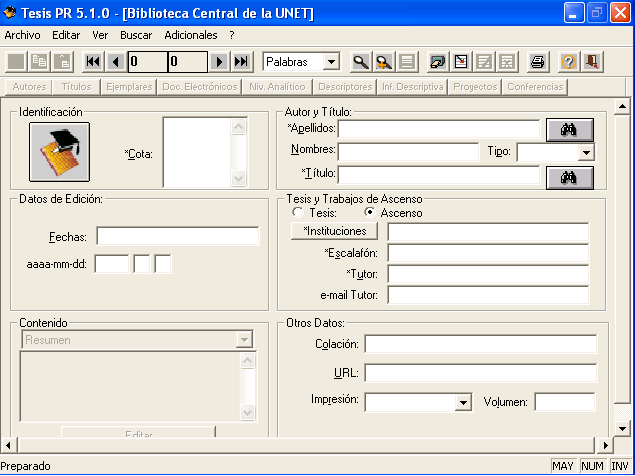Jump to the last record
Viewport: 635px width, 476px height.
tap(242, 62)
